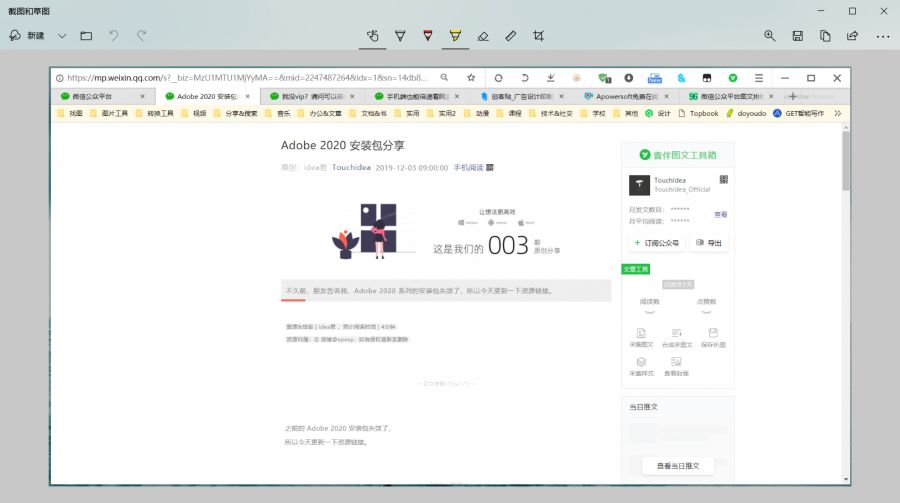
Task: Select the ruler tool
Action: (510, 36)
